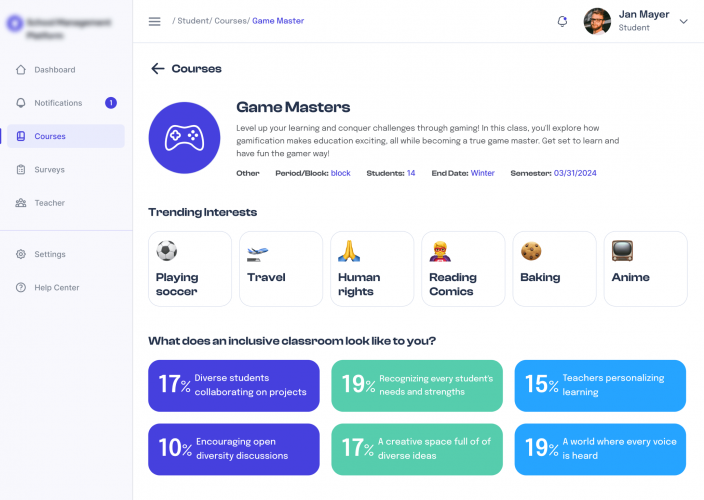Click the soccer ball icon
This screenshot has height=500, width=704.
coord(167,250)
